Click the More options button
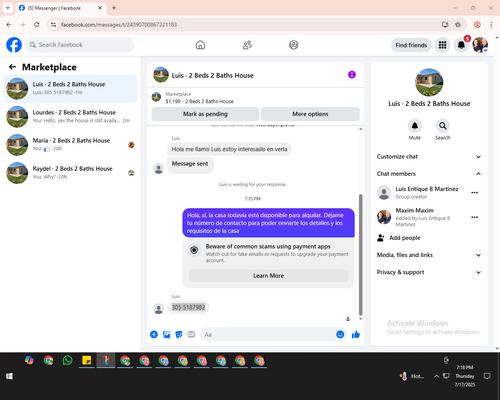 point(310,114)
